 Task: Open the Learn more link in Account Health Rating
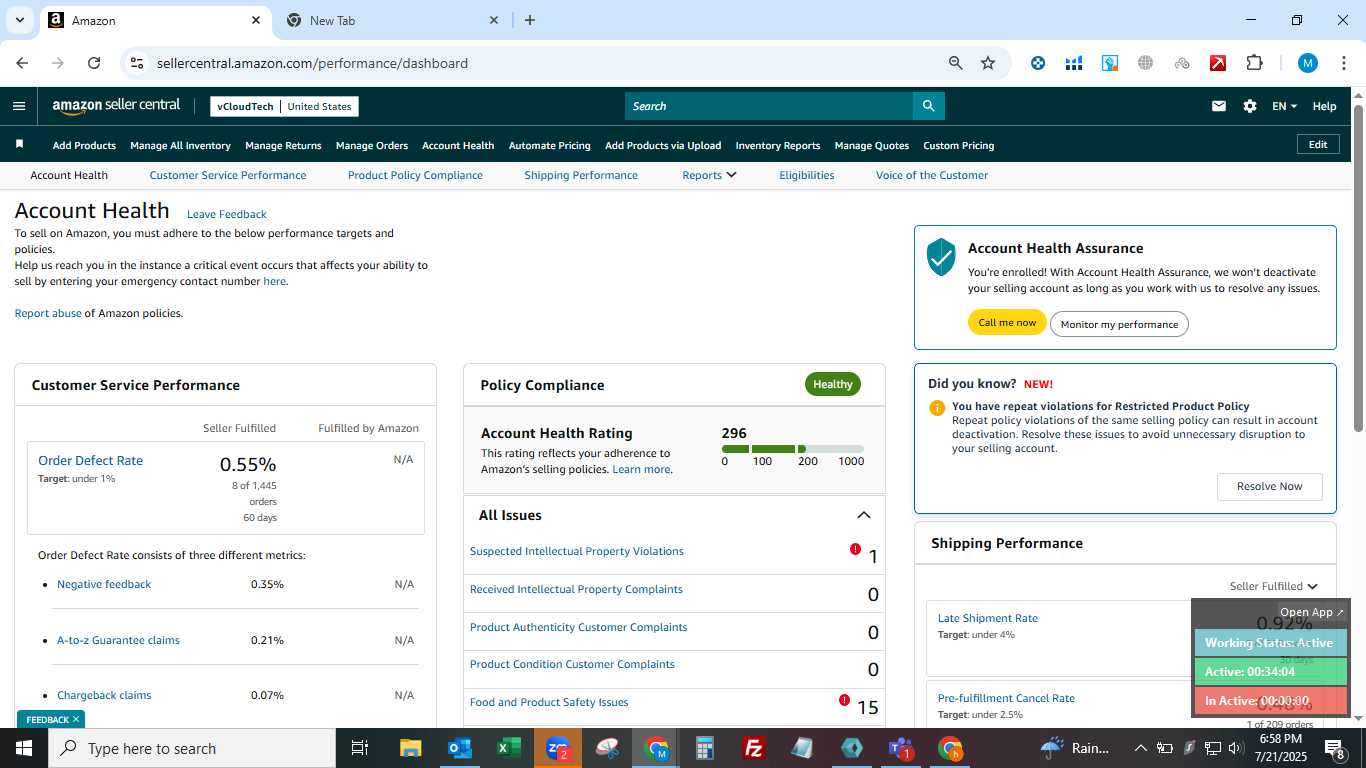(x=641, y=469)
